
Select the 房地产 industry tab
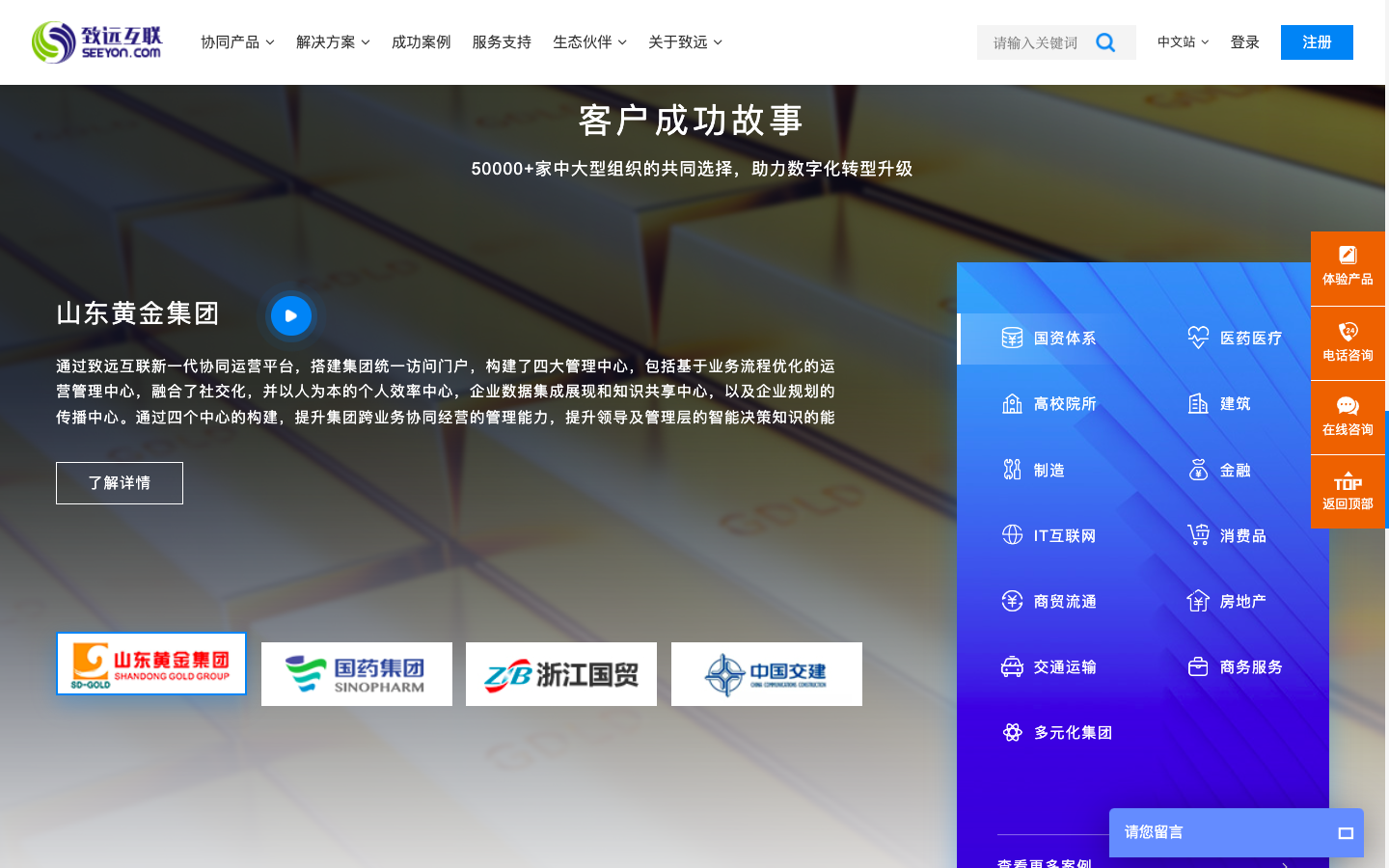point(1227,601)
